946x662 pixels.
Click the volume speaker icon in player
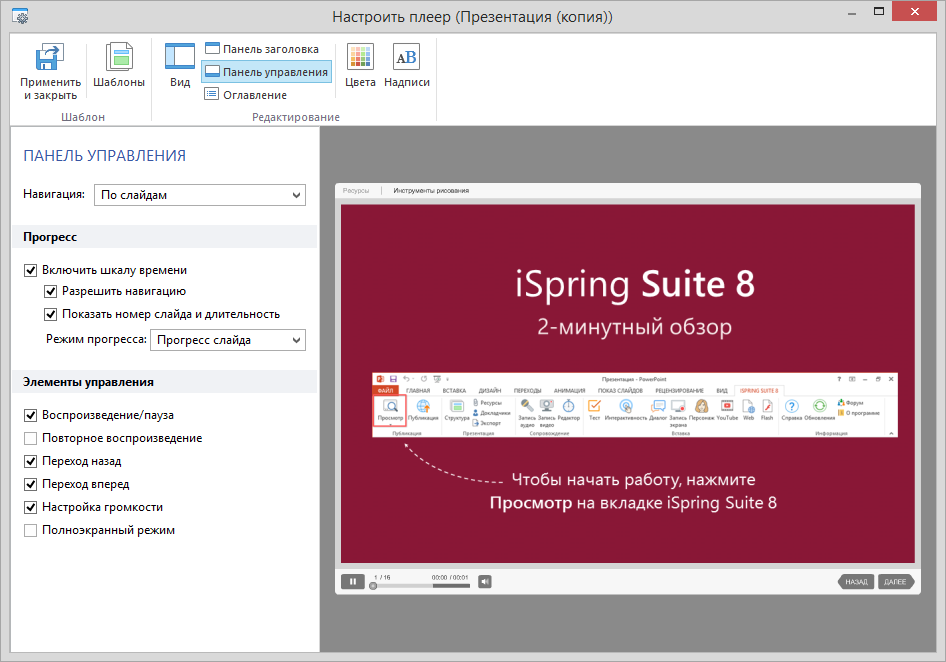pos(485,582)
